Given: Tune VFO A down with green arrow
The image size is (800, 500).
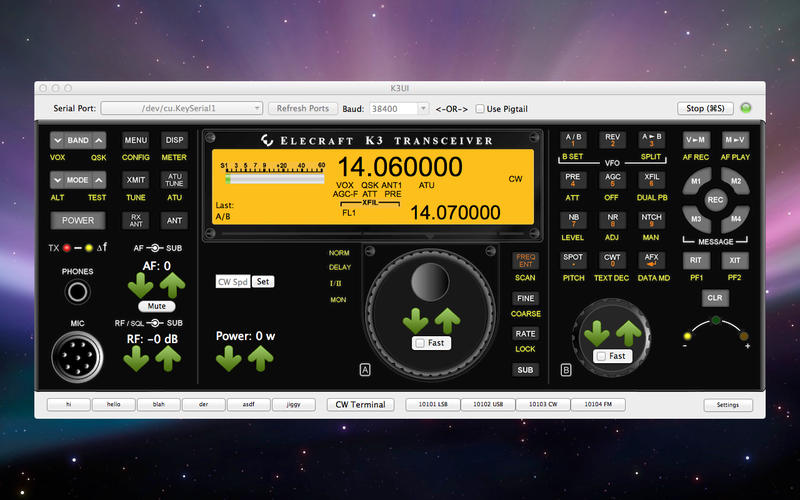Looking at the screenshot, I should point(414,322).
